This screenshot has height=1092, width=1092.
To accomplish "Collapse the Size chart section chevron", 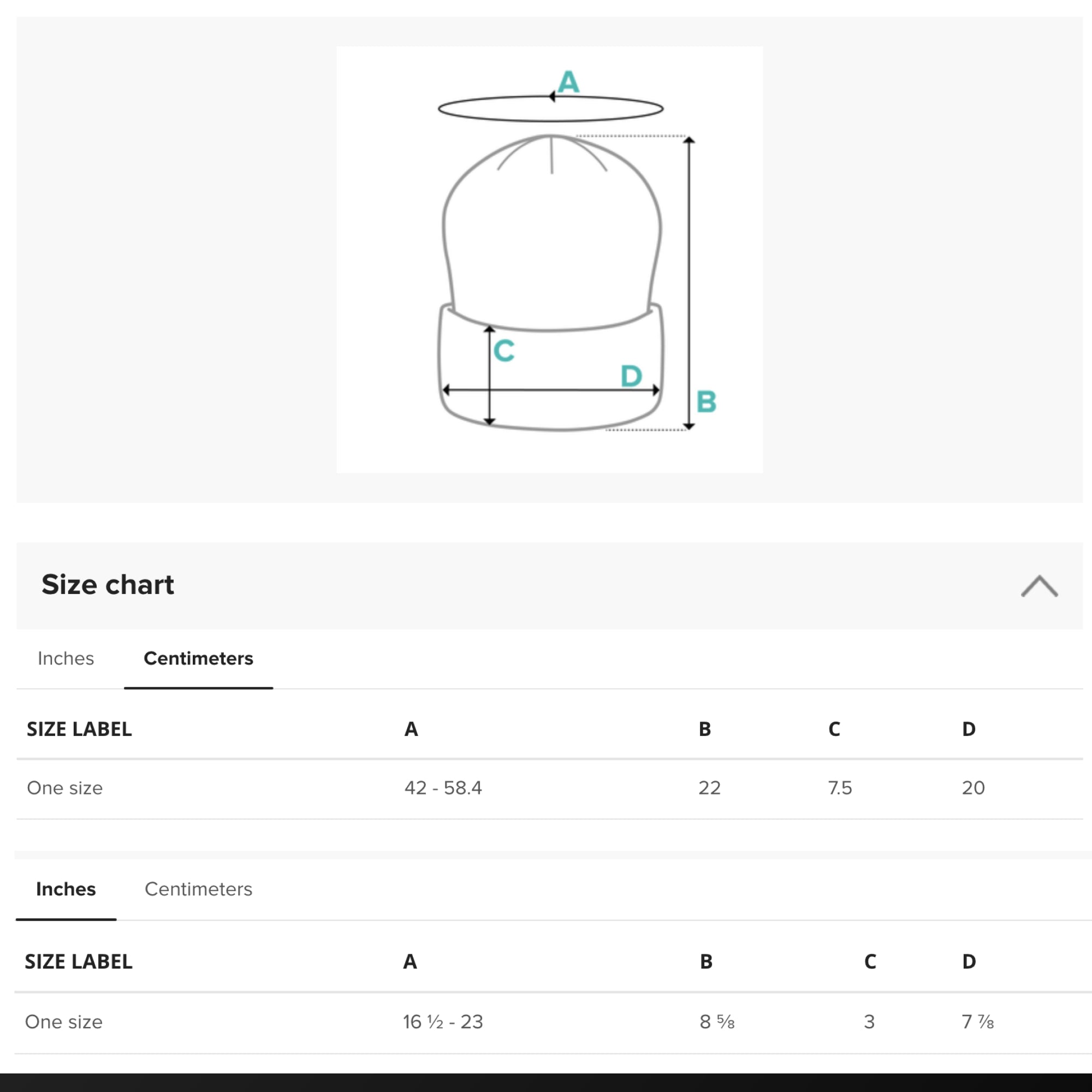I will pyautogui.click(x=1039, y=585).
